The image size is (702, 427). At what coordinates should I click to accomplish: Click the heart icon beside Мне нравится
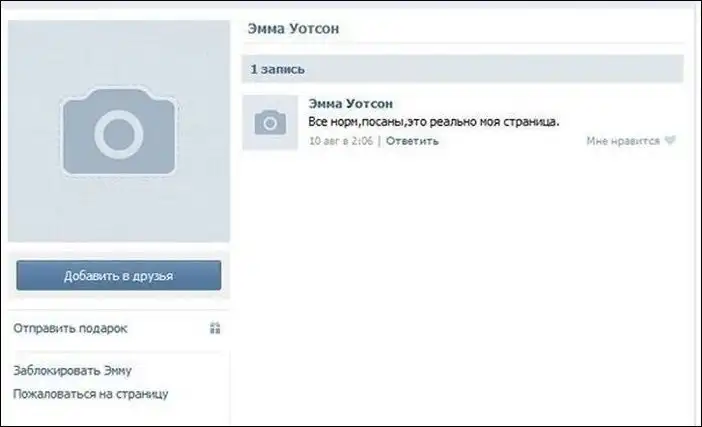(670, 141)
